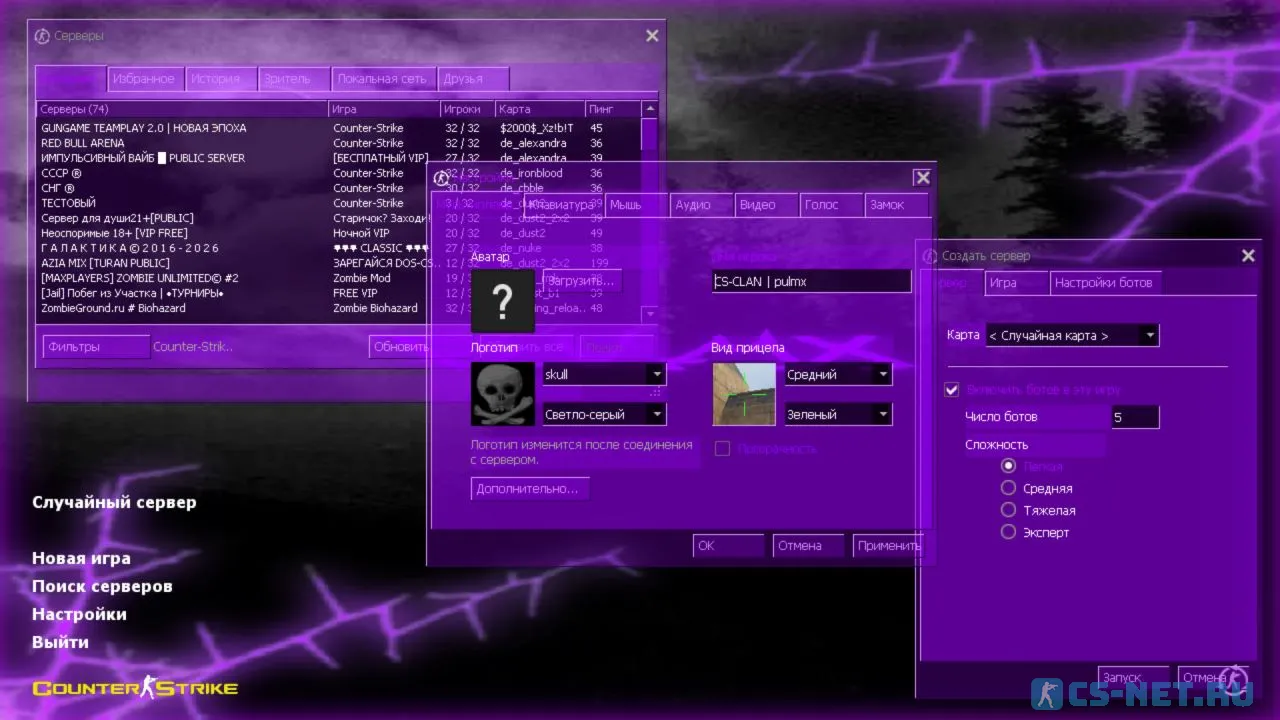Click the player name input field
This screenshot has height=720, width=1280.
tap(811, 282)
